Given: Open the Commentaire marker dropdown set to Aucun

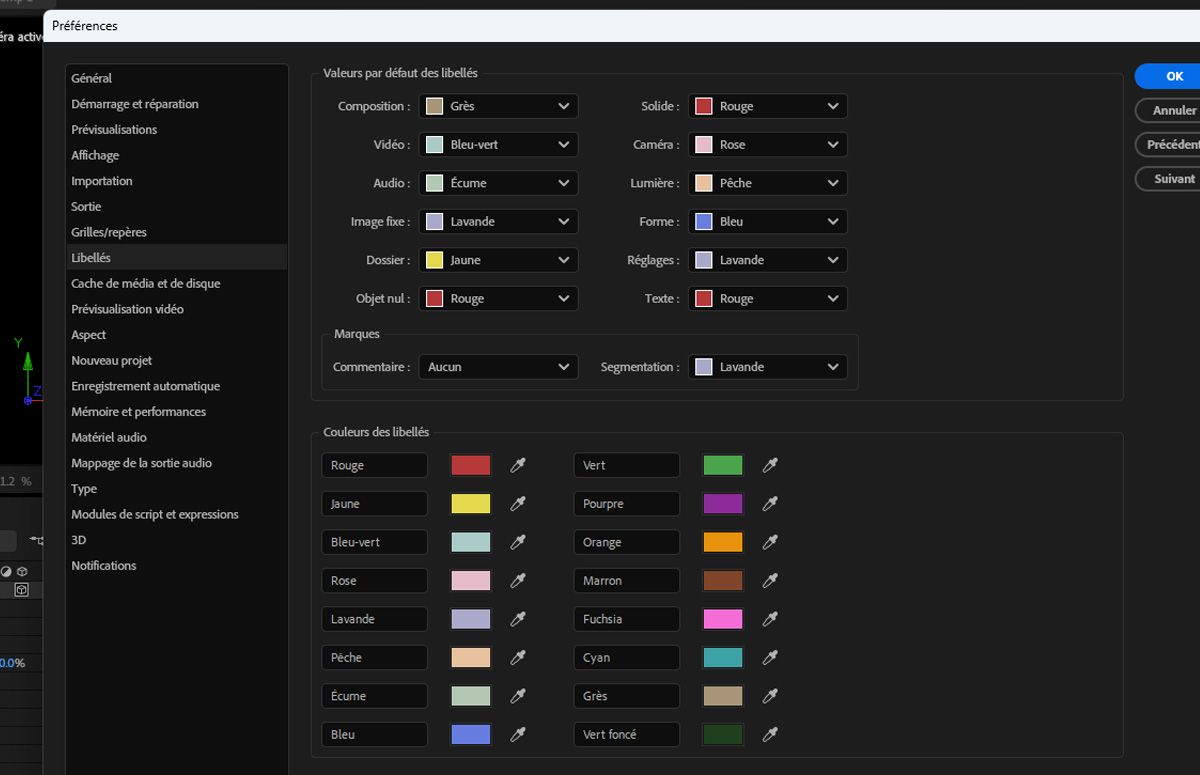Looking at the screenshot, I should coord(498,366).
